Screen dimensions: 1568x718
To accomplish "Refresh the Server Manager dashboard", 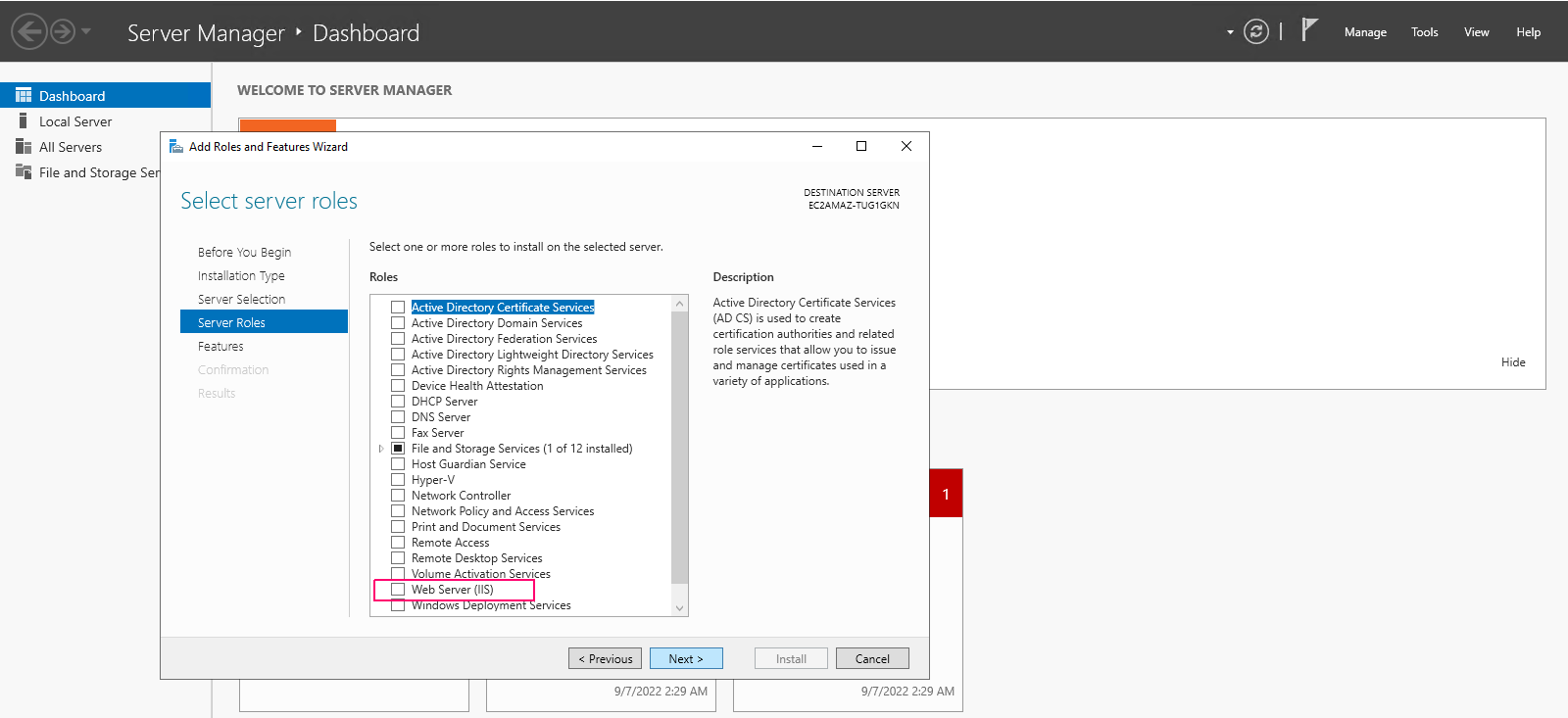I will 1255,32.
